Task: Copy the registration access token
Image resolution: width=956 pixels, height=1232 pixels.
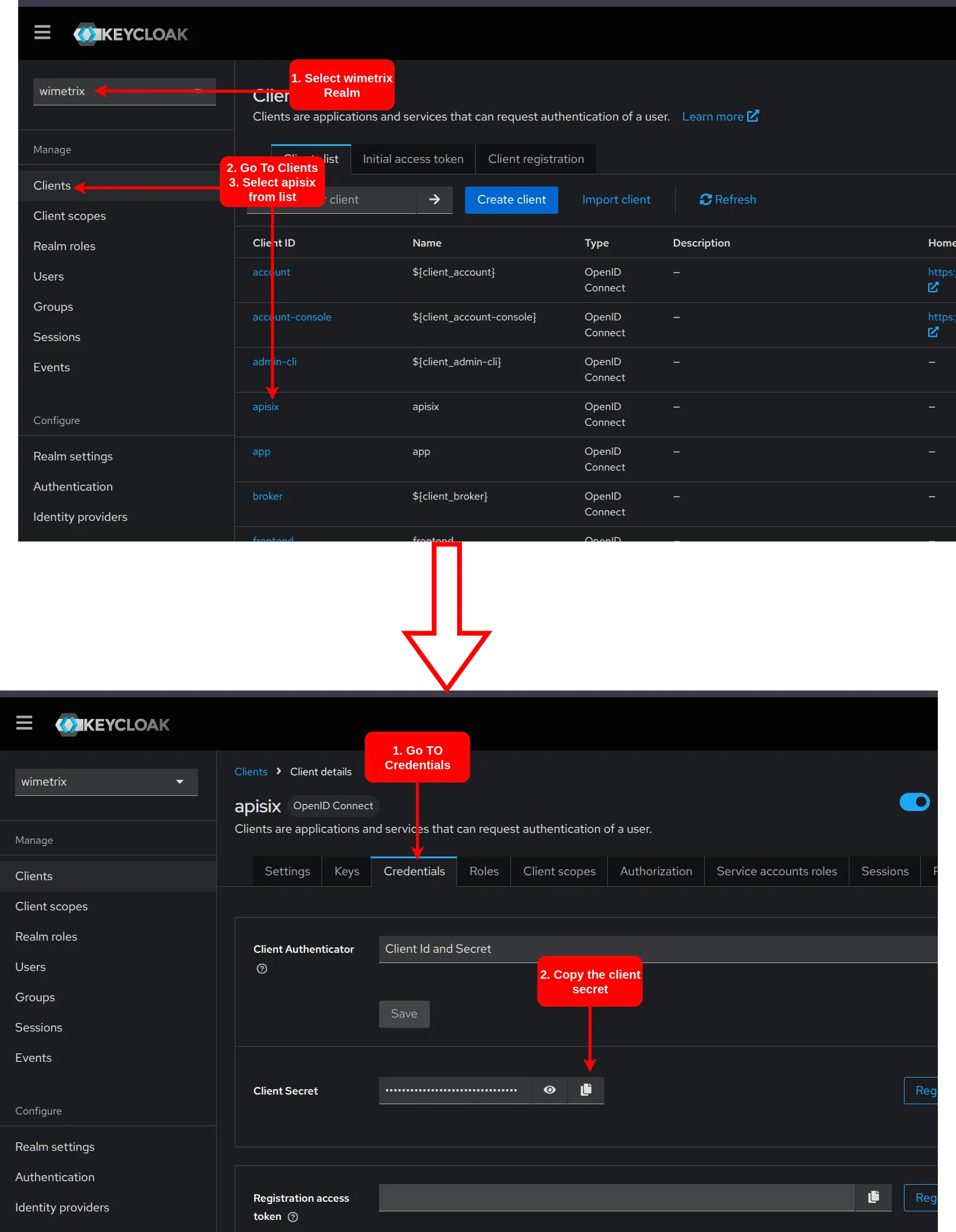Action: point(874,1197)
